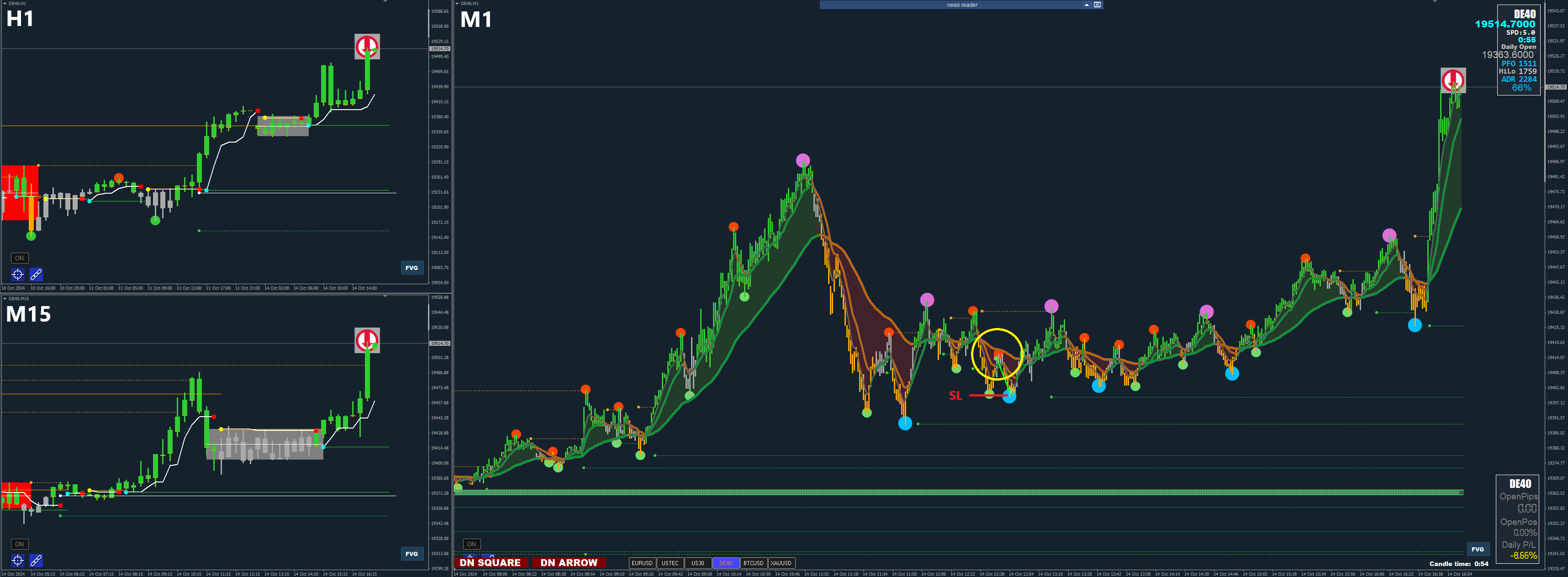
Task: Open the DE40,M15 chart title dropdown
Action: [x=5, y=299]
